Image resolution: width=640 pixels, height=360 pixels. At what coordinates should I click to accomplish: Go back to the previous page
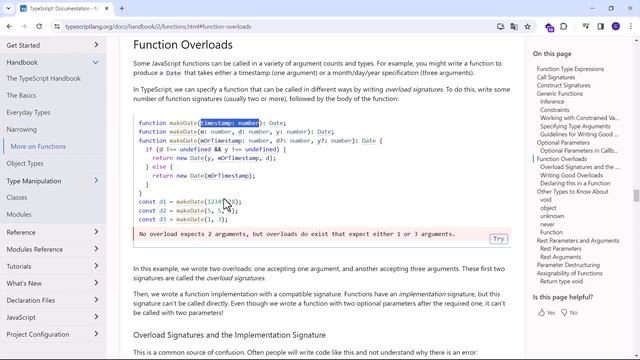click(9, 27)
